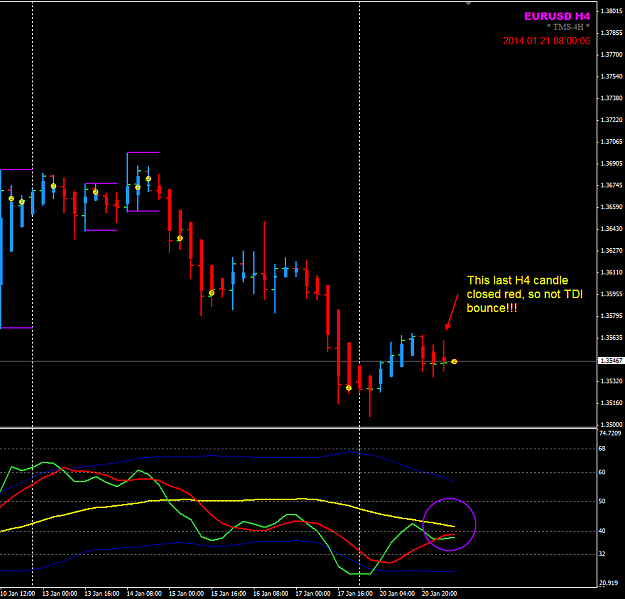
Task: Click price axis value 1.36590
Action: (611, 207)
